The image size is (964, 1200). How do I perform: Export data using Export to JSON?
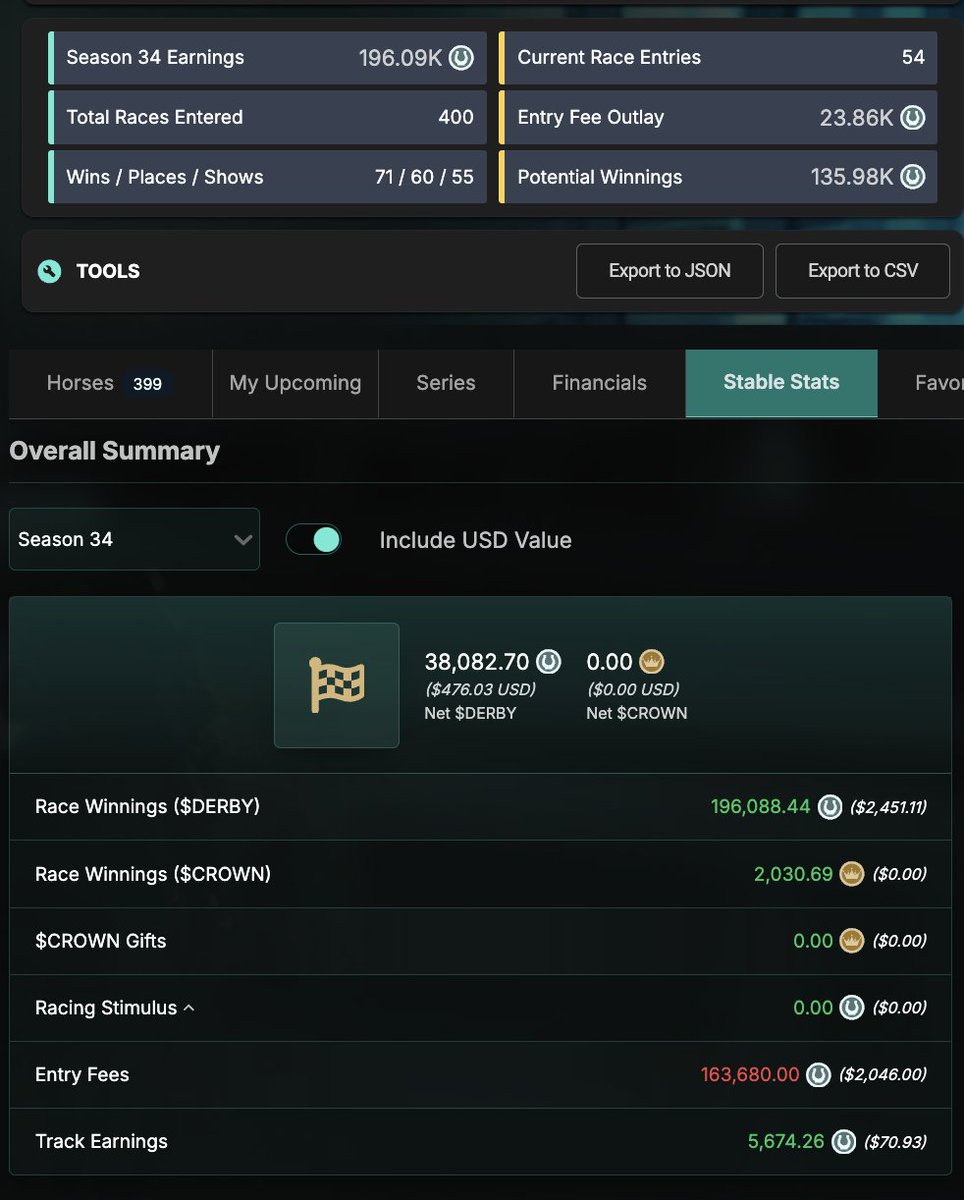(670, 271)
